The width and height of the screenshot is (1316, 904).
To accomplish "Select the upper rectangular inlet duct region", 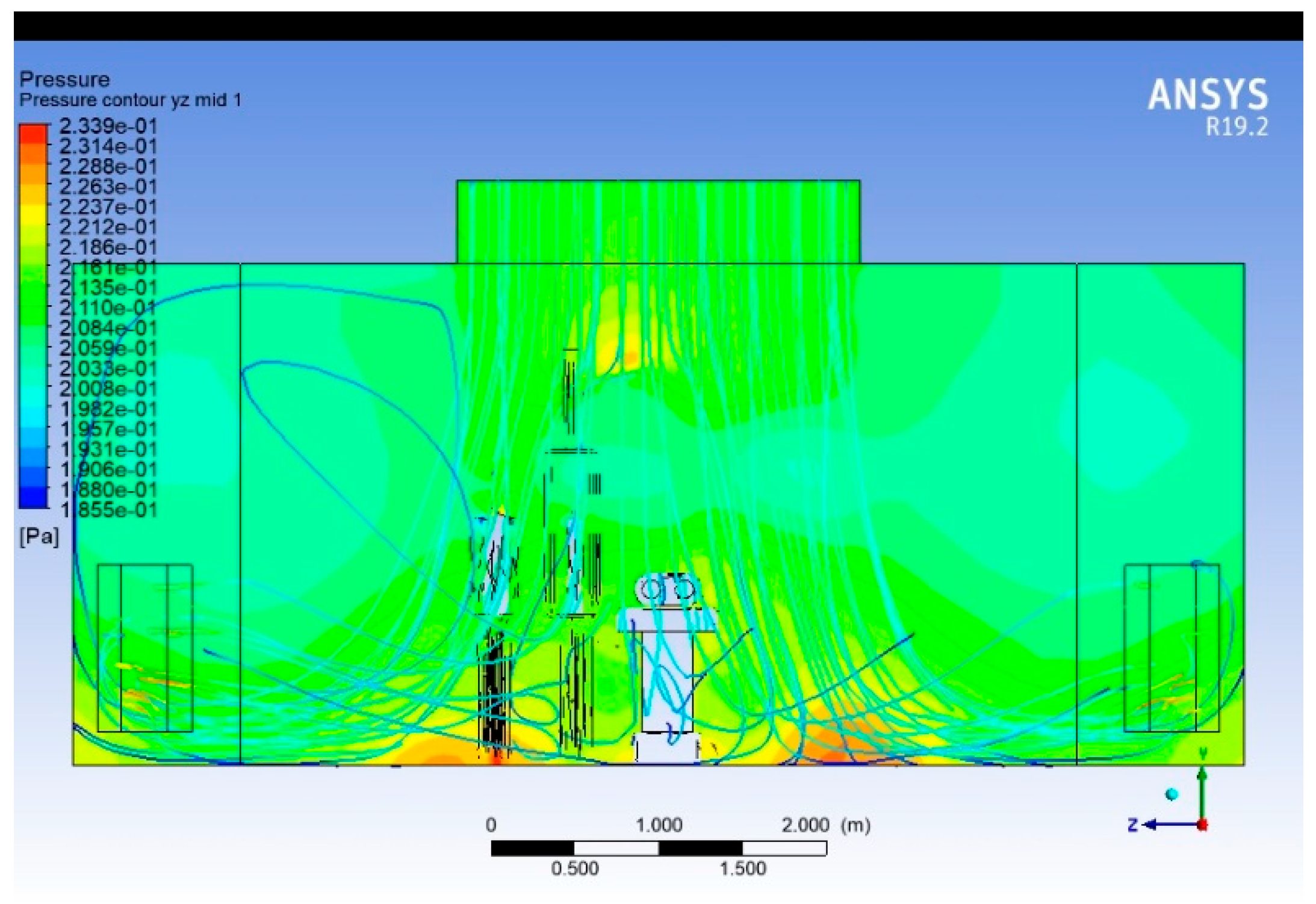I will pyautogui.click(x=658, y=221).
